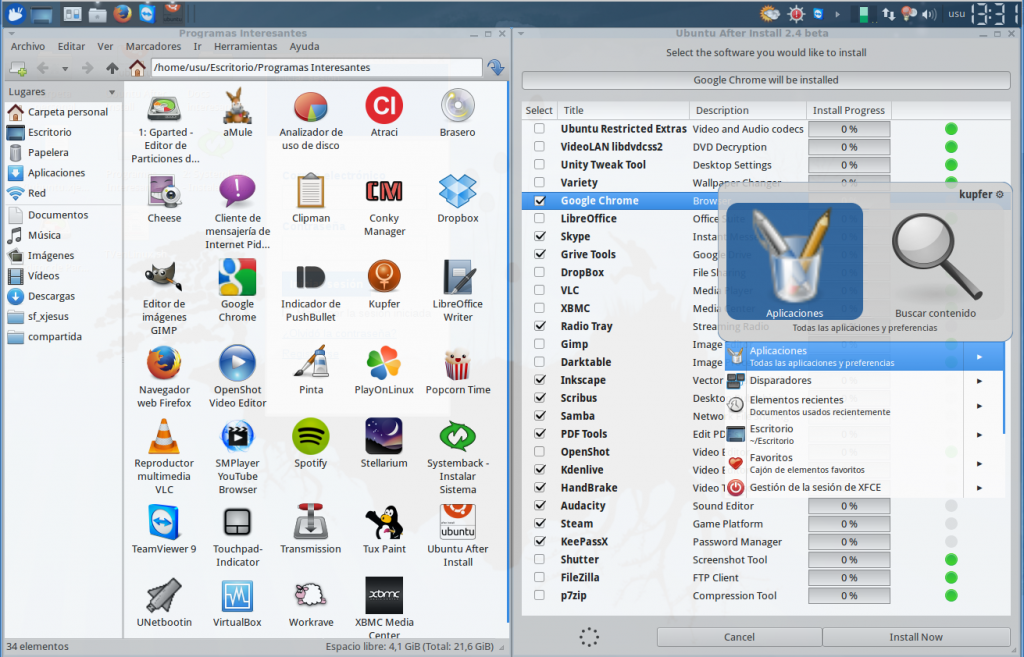Check the VLC checkbox
Viewport: 1024px width, 657px height.
539,290
